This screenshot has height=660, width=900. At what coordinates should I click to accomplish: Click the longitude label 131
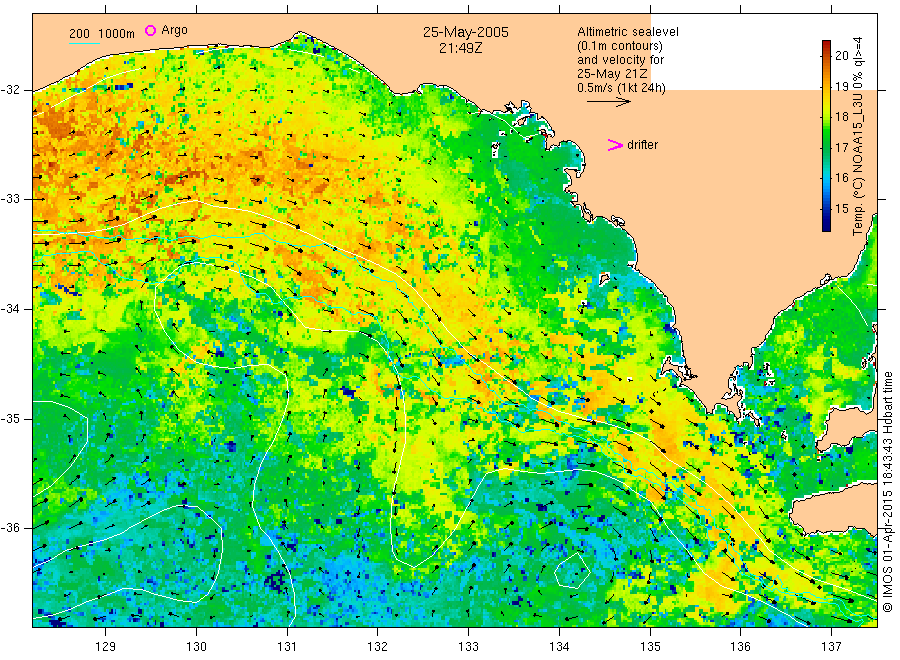[287, 647]
